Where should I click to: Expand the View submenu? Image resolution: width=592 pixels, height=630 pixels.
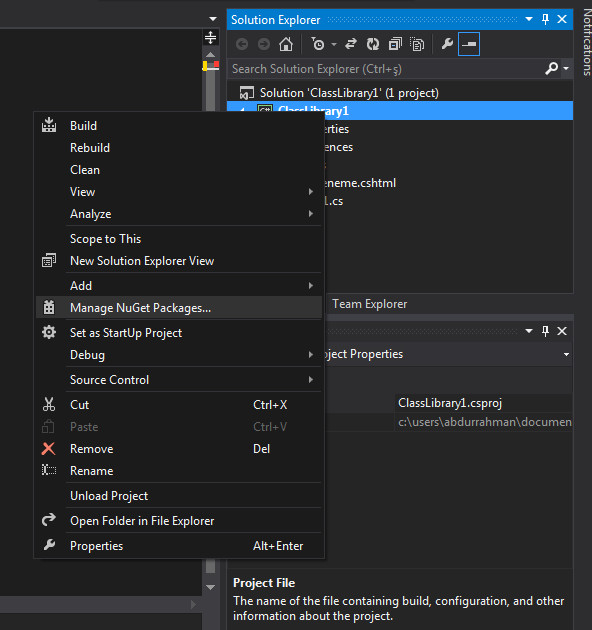(x=179, y=192)
